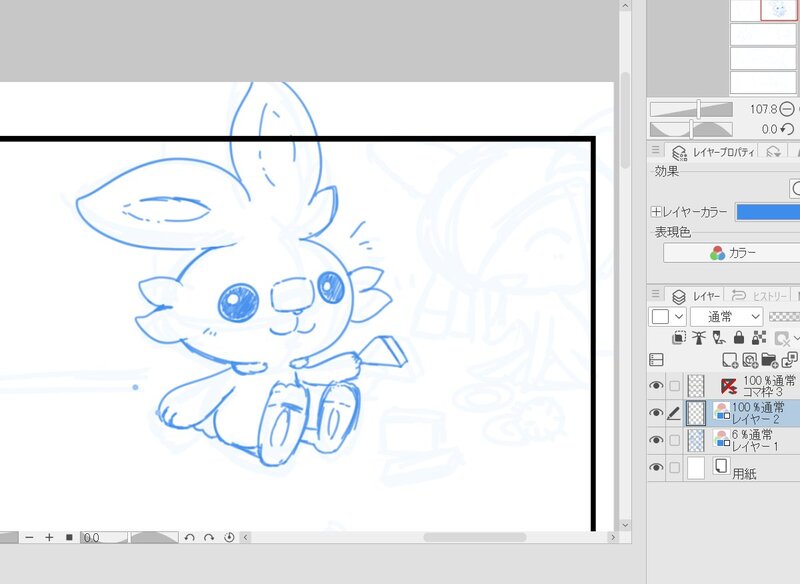Screen dimensions: 800x584
Task: Click horizontal scrollbar left arrow
Action: pyautogui.click(x=245, y=537)
